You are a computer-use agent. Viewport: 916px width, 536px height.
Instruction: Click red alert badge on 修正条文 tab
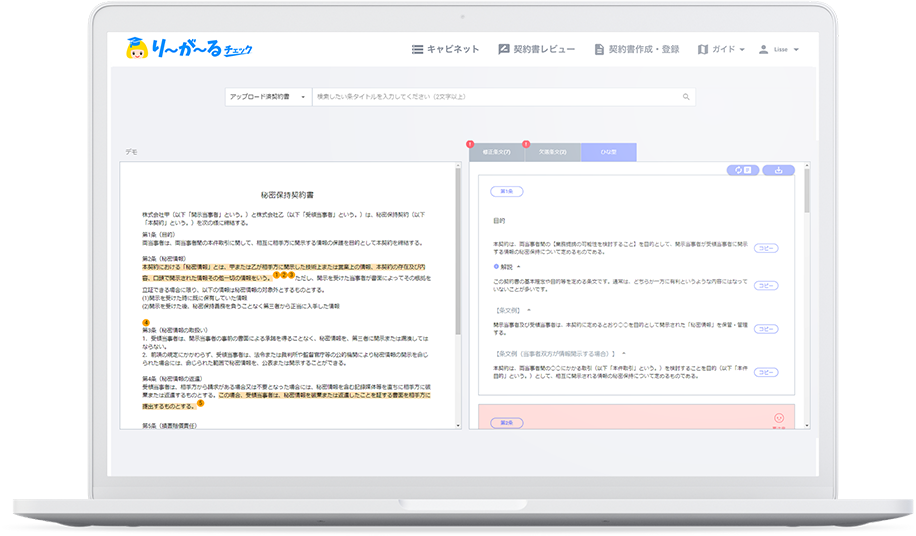pyautogui.click(x=470, y=144)
